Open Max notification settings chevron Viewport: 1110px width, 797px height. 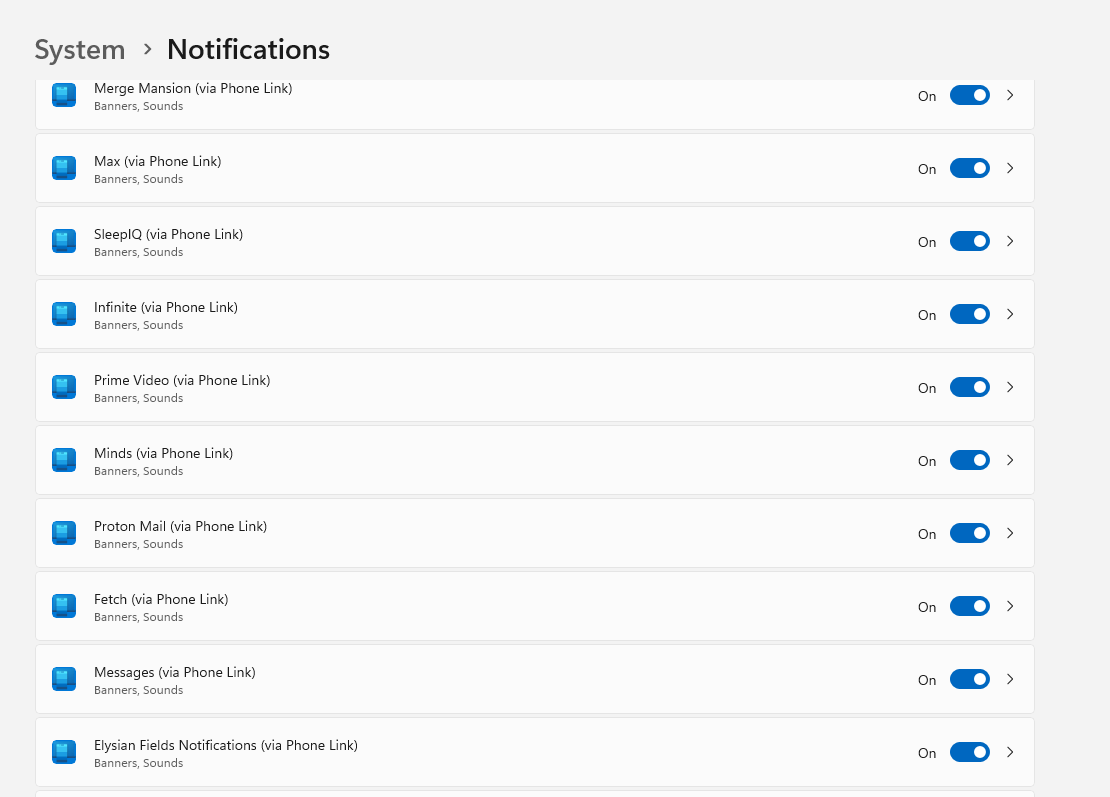point(1010,168)
